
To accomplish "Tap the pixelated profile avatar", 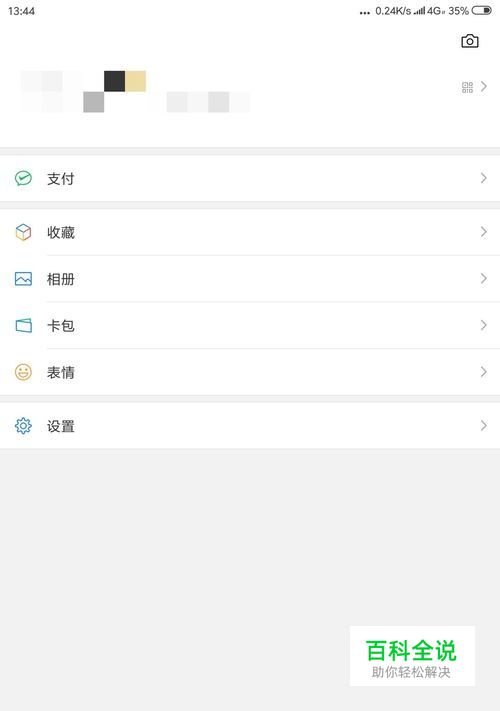I will [83, 92].
